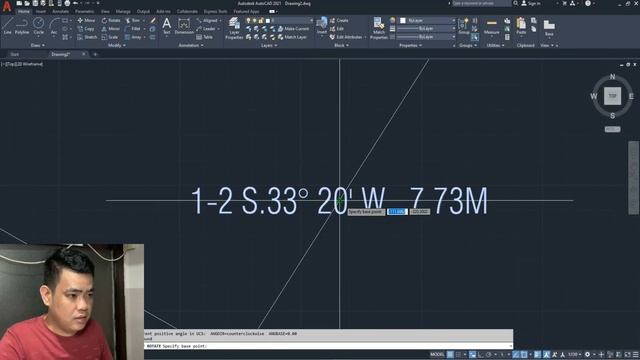Select the Polyline tool

coord(22,26)
